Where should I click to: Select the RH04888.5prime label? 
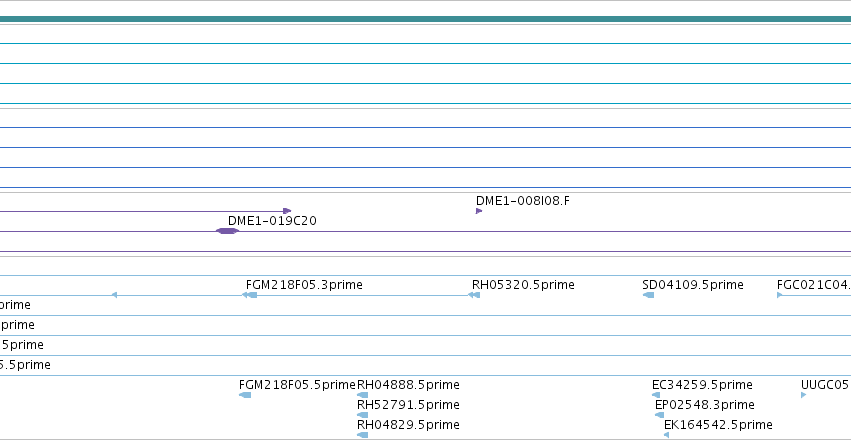pos(408,385)
